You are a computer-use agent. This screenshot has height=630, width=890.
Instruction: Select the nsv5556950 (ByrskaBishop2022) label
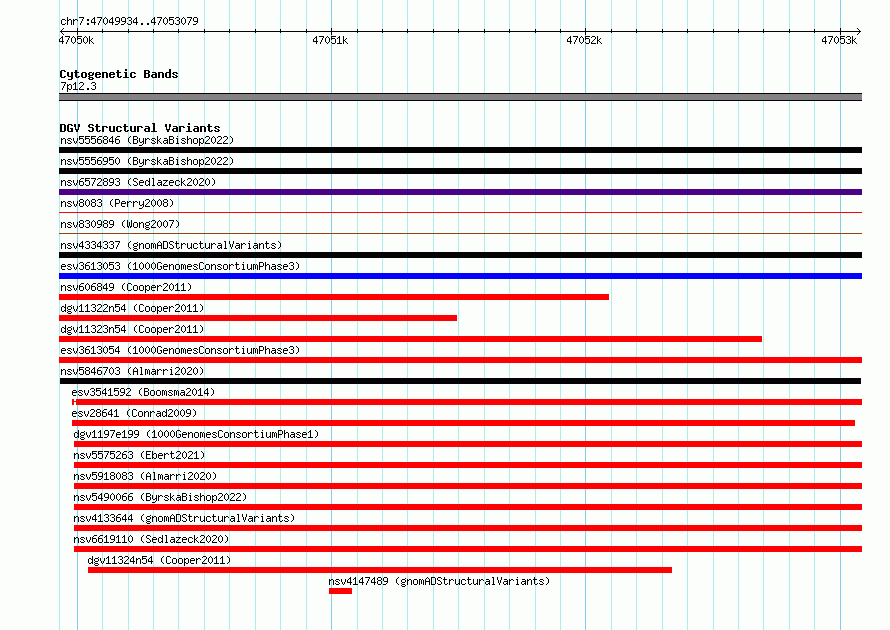click(147, 161)
